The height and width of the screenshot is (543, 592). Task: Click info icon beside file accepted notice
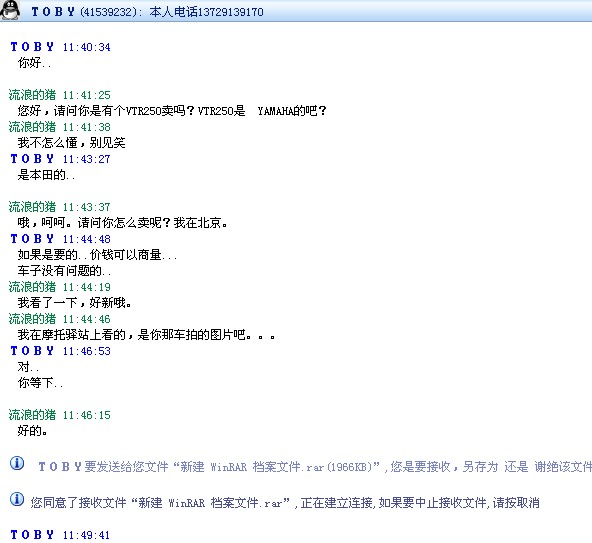pos(17,499)
